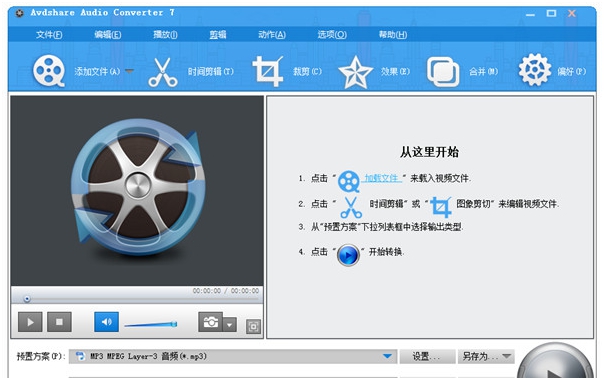Screen dimensions: 604x378
Task: Open the Crop tool in toolbar
Action: (267, 71)
